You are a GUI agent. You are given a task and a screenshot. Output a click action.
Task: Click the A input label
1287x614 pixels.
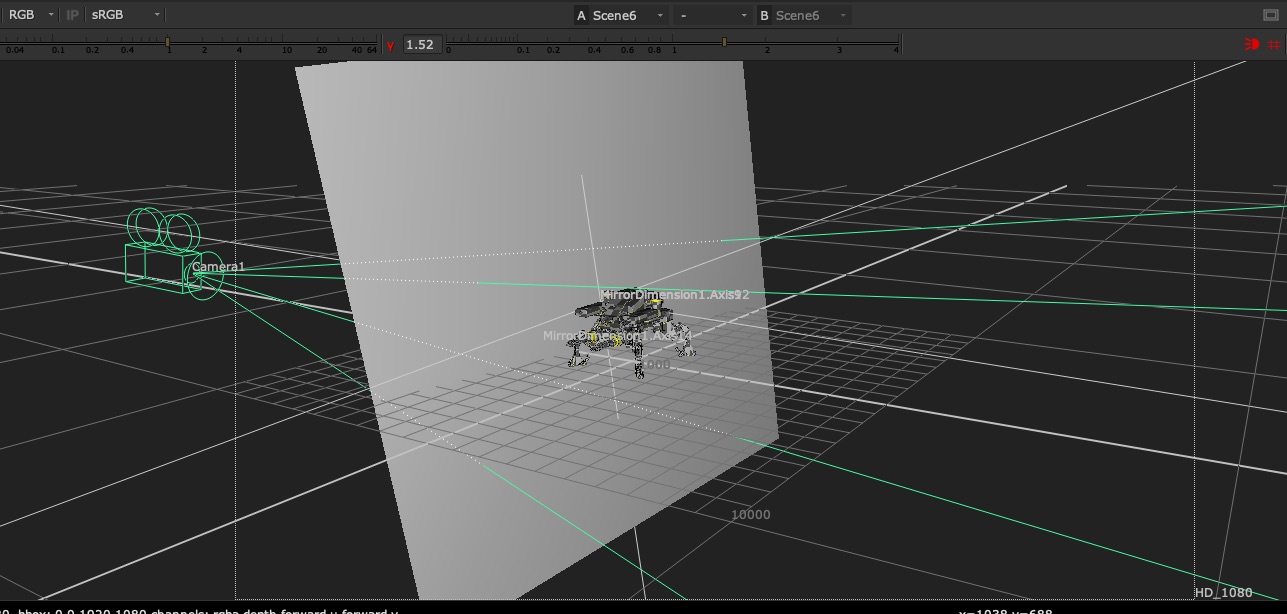pyautogui.click(x=581, y=15)
